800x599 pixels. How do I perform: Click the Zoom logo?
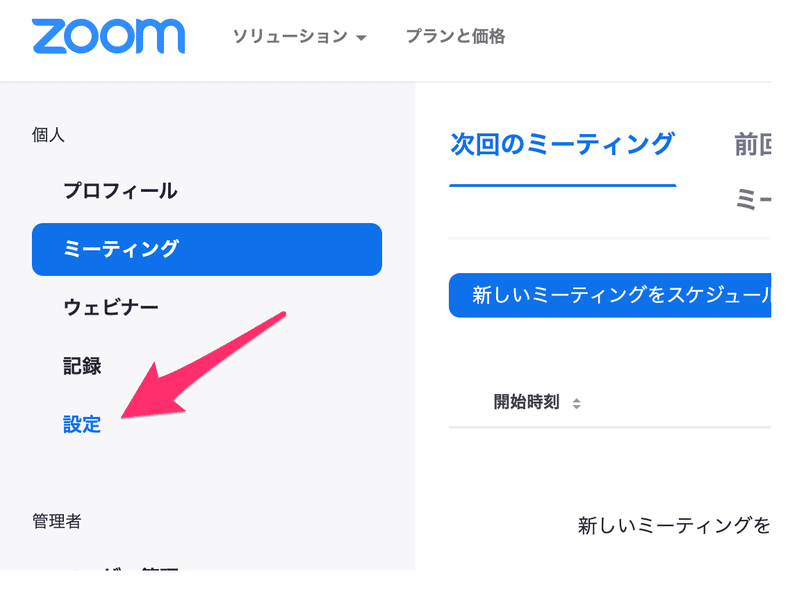(110, 37)
